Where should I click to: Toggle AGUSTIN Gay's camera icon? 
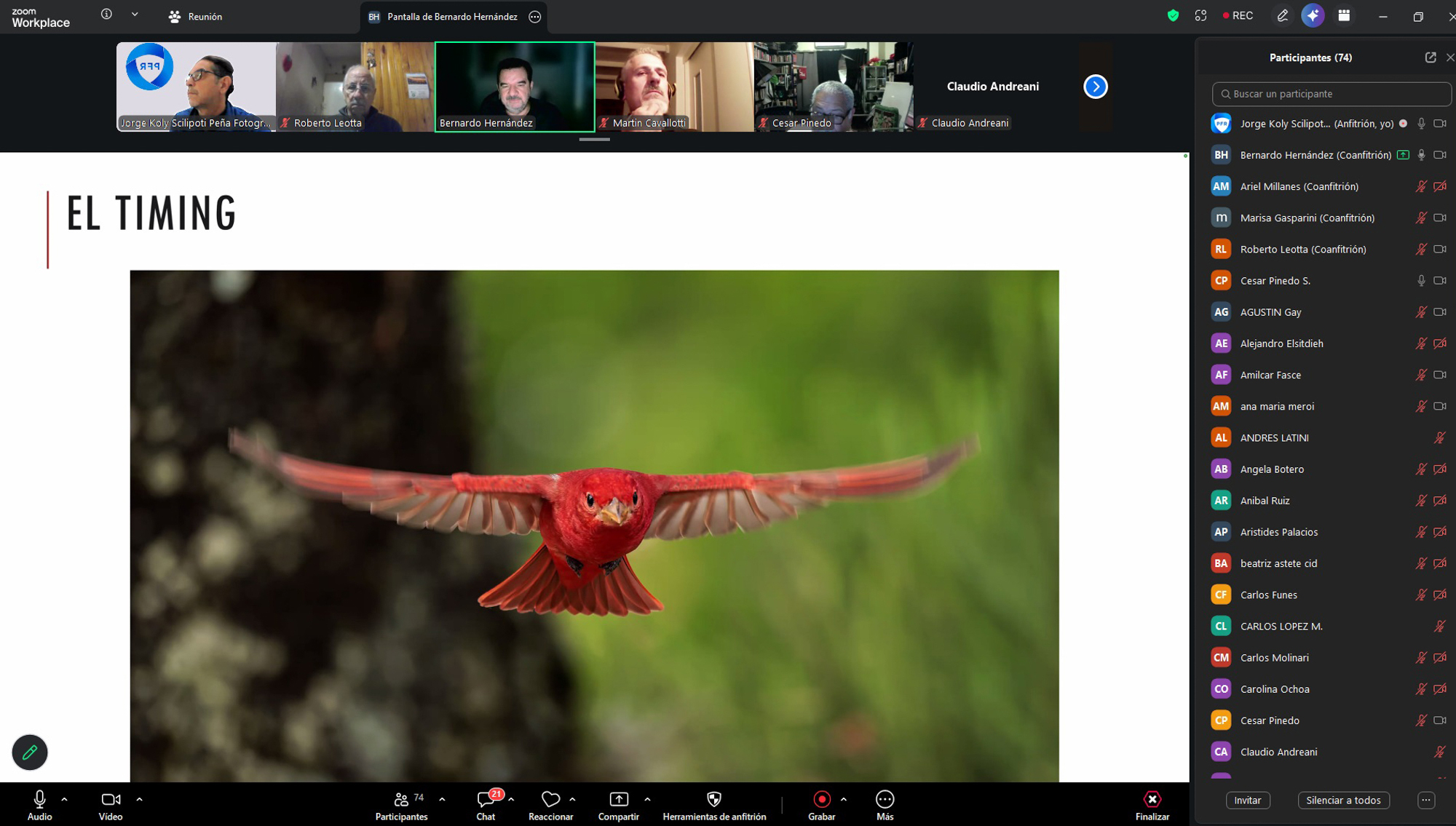[x=1440, y=312]
